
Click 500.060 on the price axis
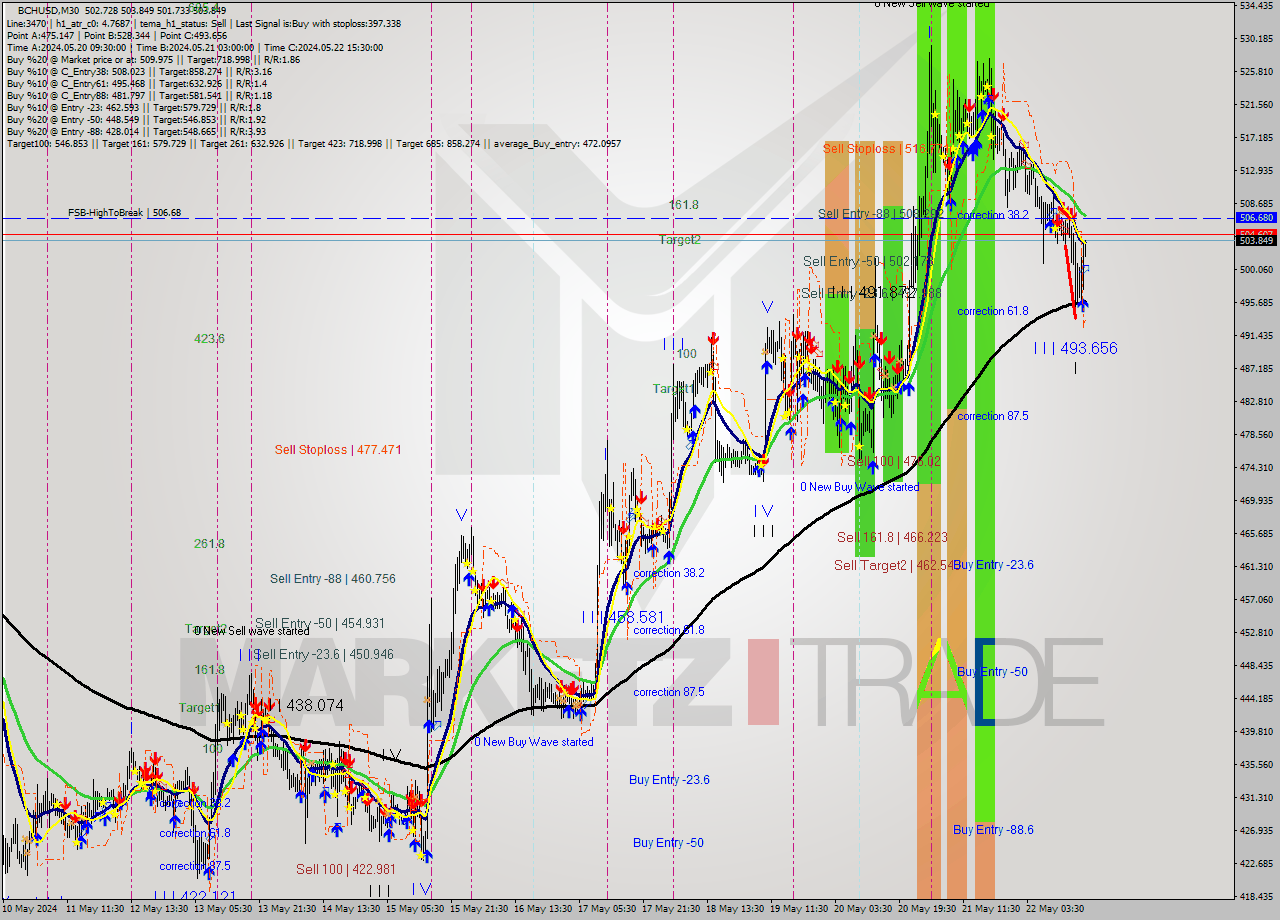click(x=1256, y=269)
